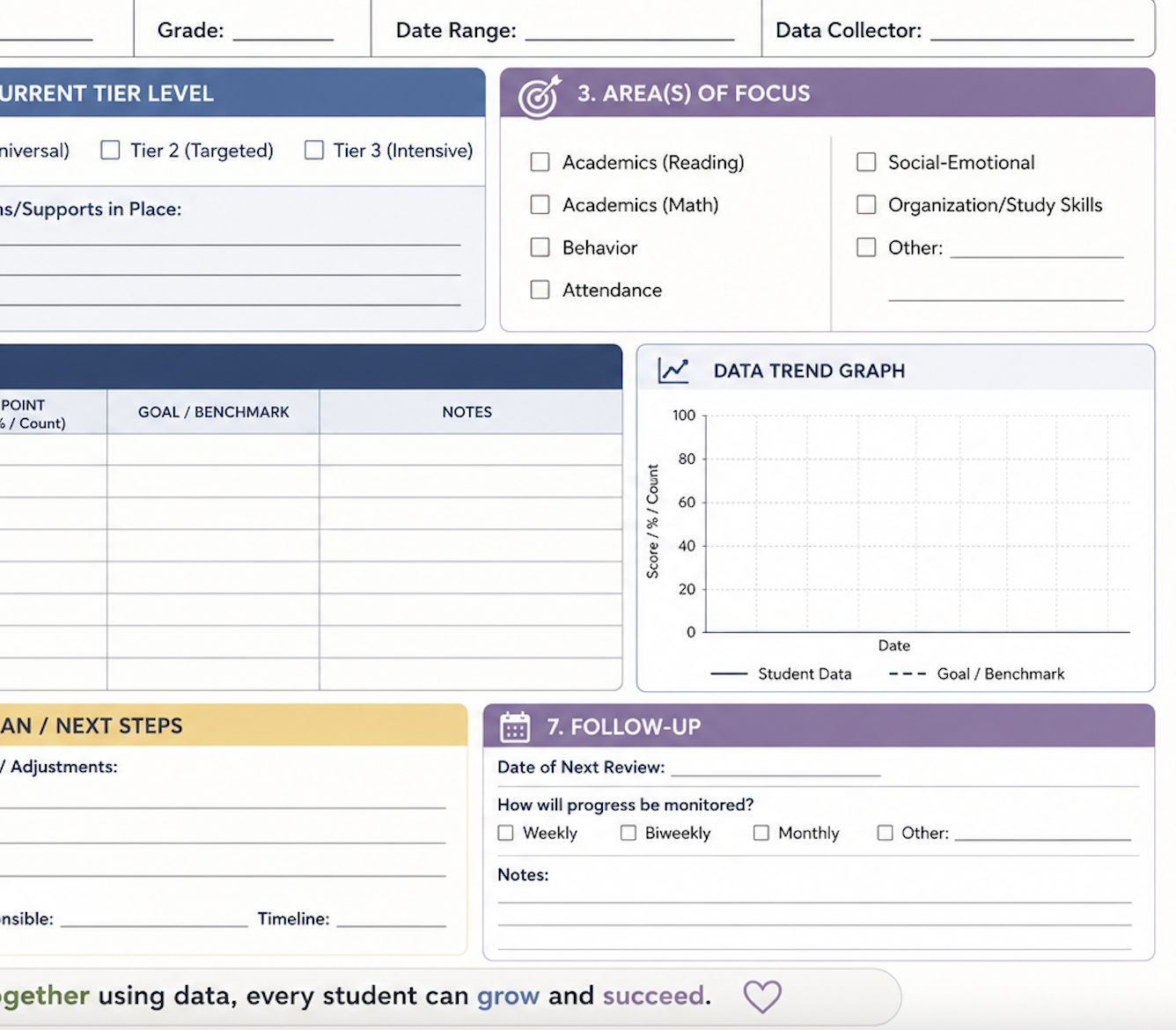Click the GOAL / BENCHMARK column header
The image size is (1176, 1030).
pyautogui.click(x=213, y=412)
